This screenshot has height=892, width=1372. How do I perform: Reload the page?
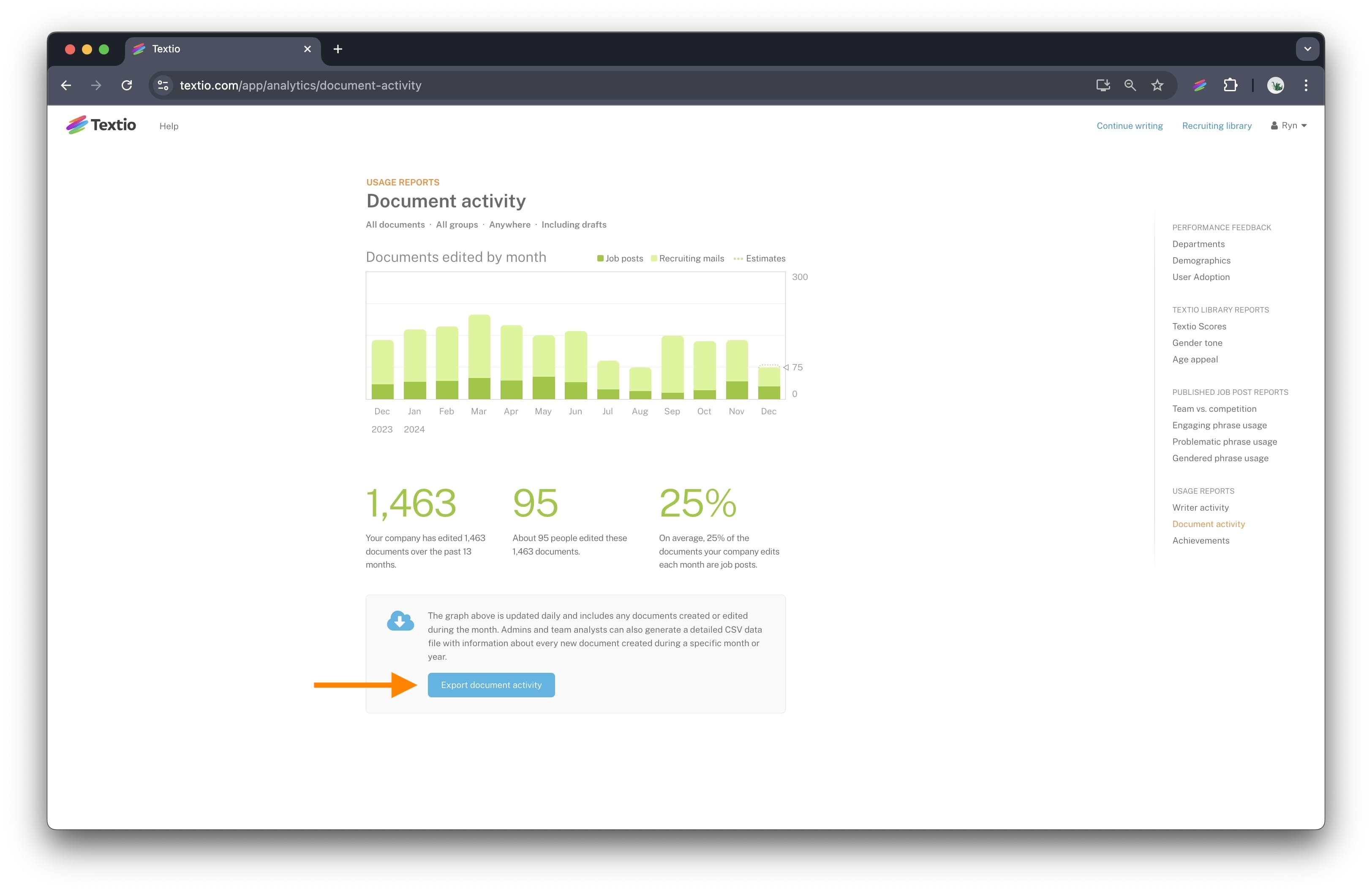pyautogui.click(x=127, y=85)
